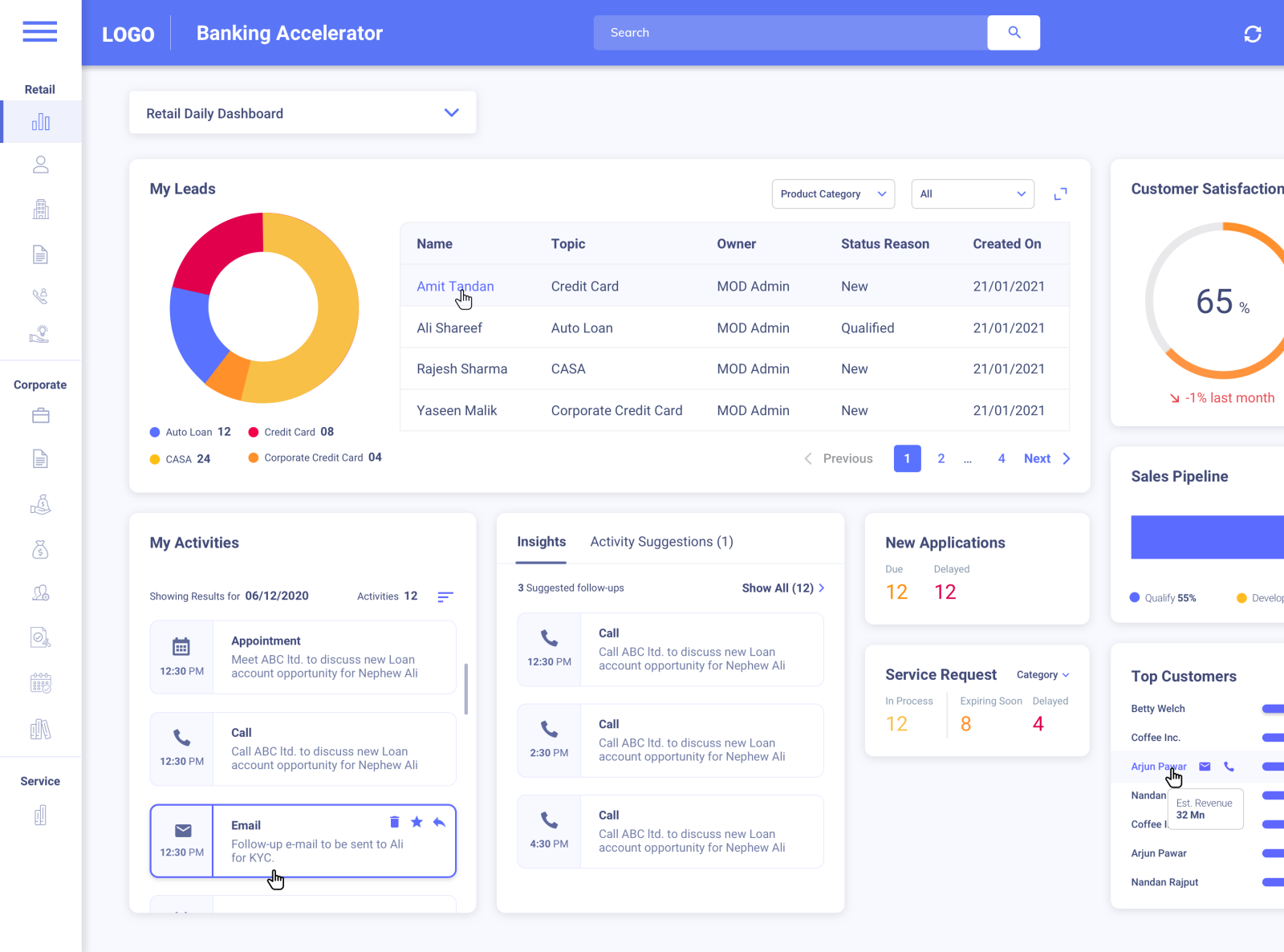Select the Insights tab
1284x952 pixels.
pyautogui.click(x=541, y=541)
